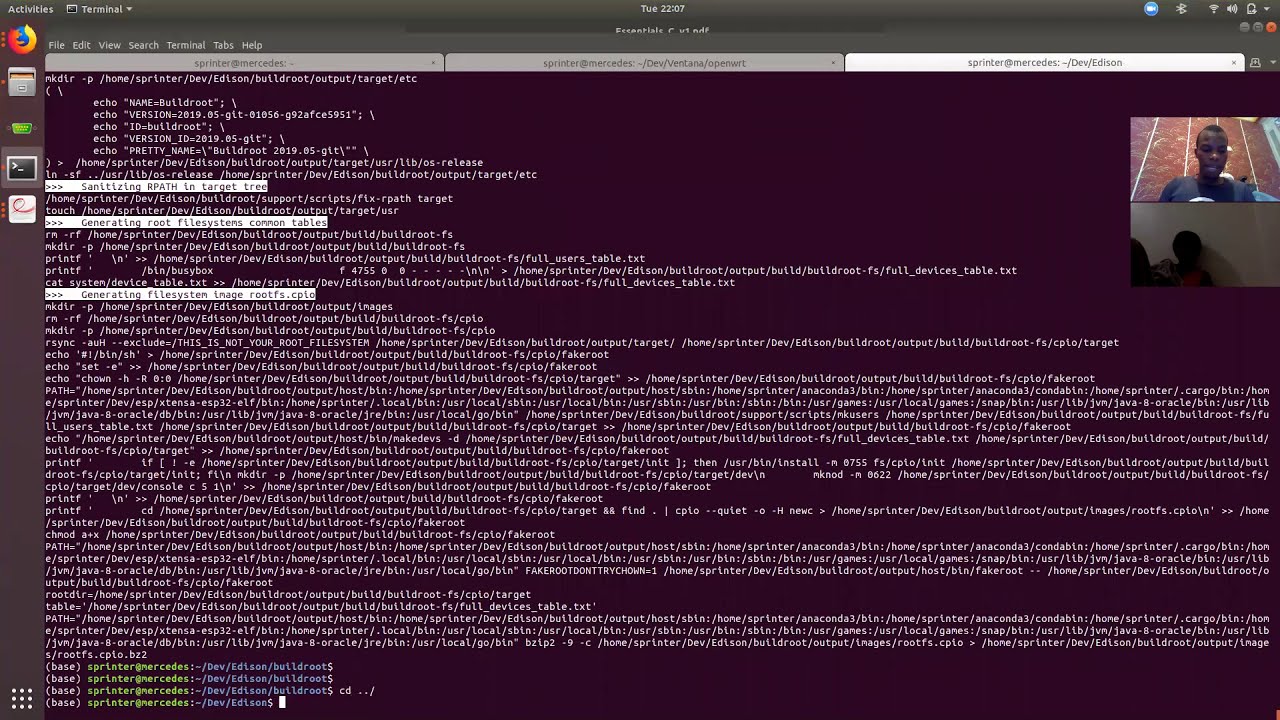The image size is (1280, 720).
Task: Click the echo "ID=buildroot" line
Action: (x=159, y=127)
